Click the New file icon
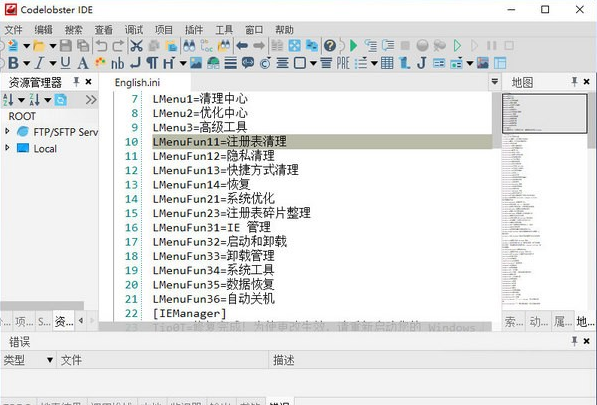The height and width of the screenshot is (405, 597). [x=13, y=46]
